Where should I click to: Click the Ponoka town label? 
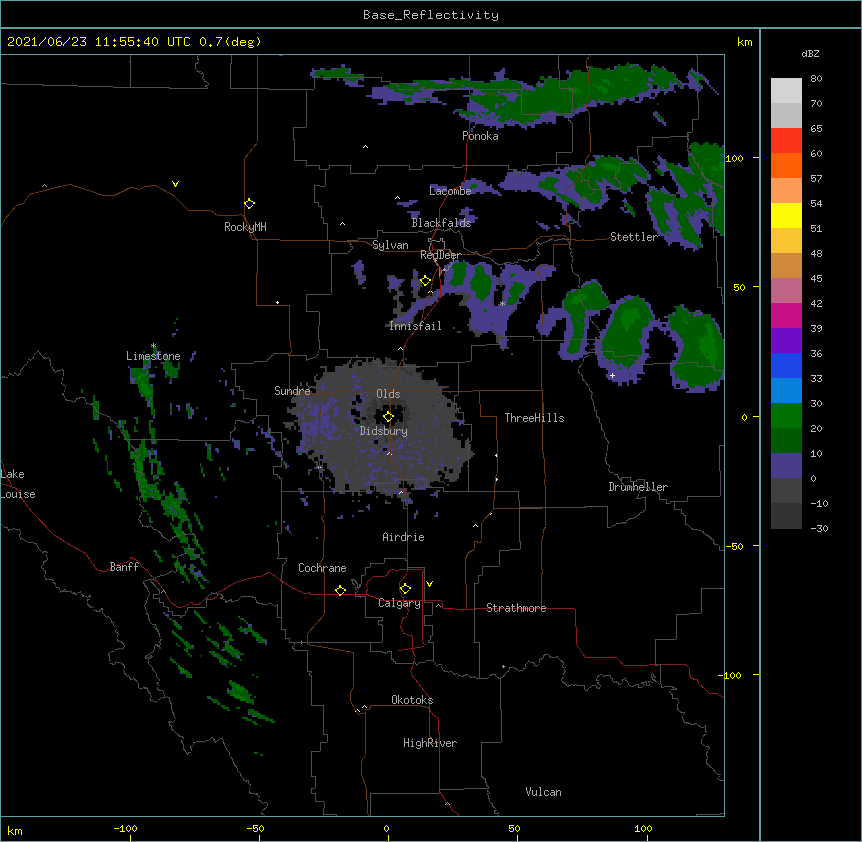click(480, 136)
